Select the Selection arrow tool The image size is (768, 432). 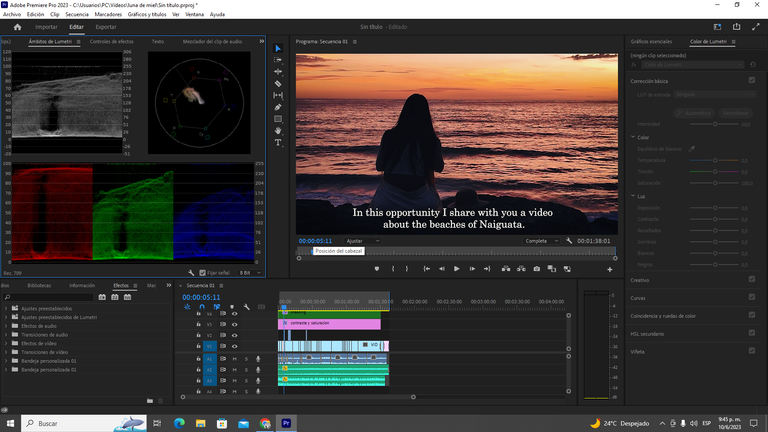[278, 48]
